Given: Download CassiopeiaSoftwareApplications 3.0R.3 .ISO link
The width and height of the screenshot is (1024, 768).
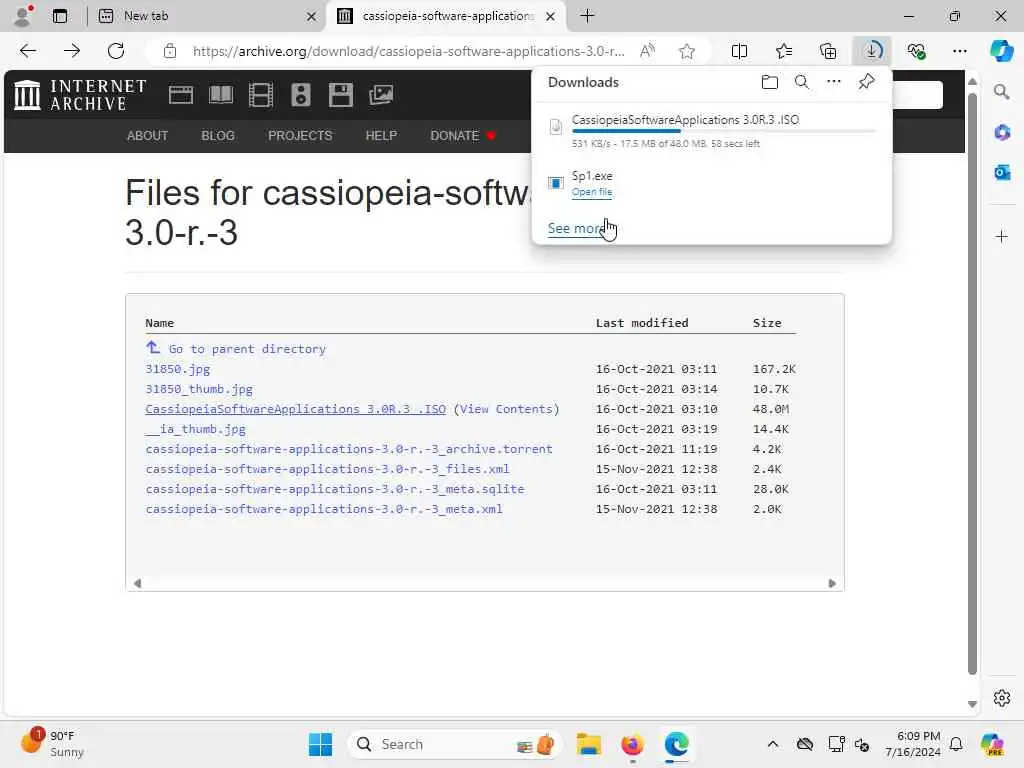Looking at the screenshot, I should pyautogui.click(x=295, y=409).
